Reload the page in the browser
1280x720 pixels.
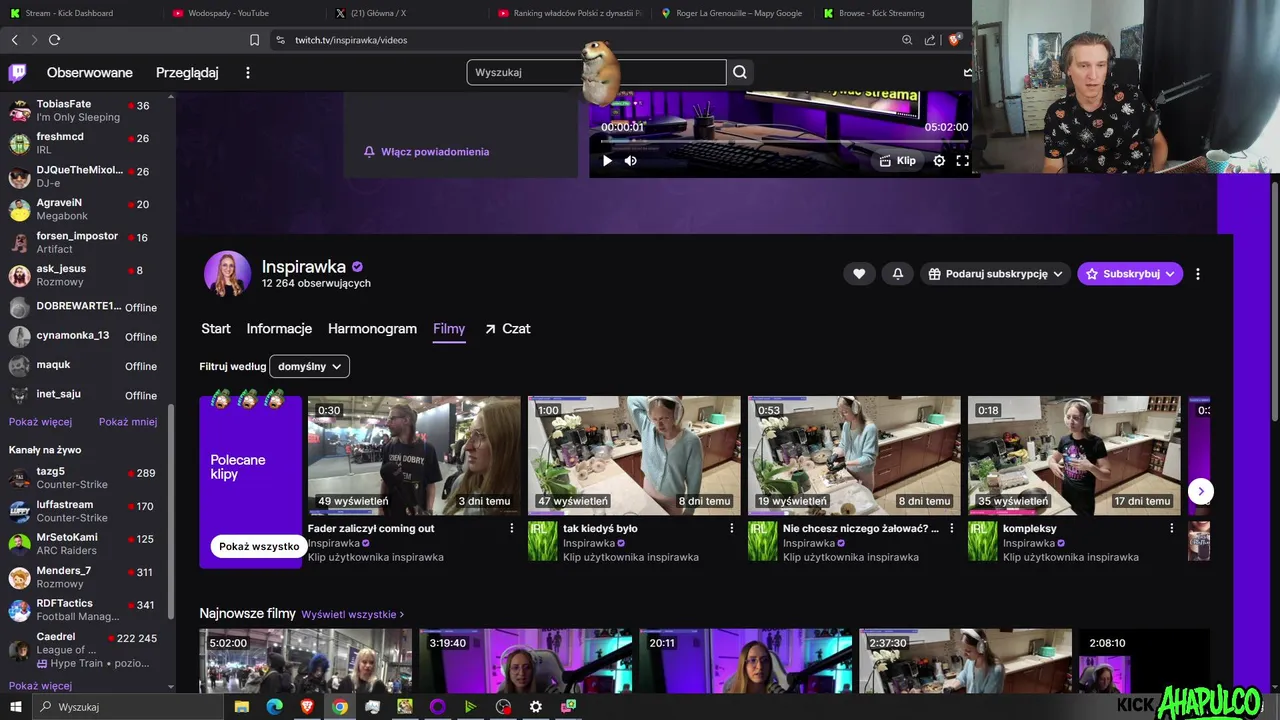coord(54,40)
